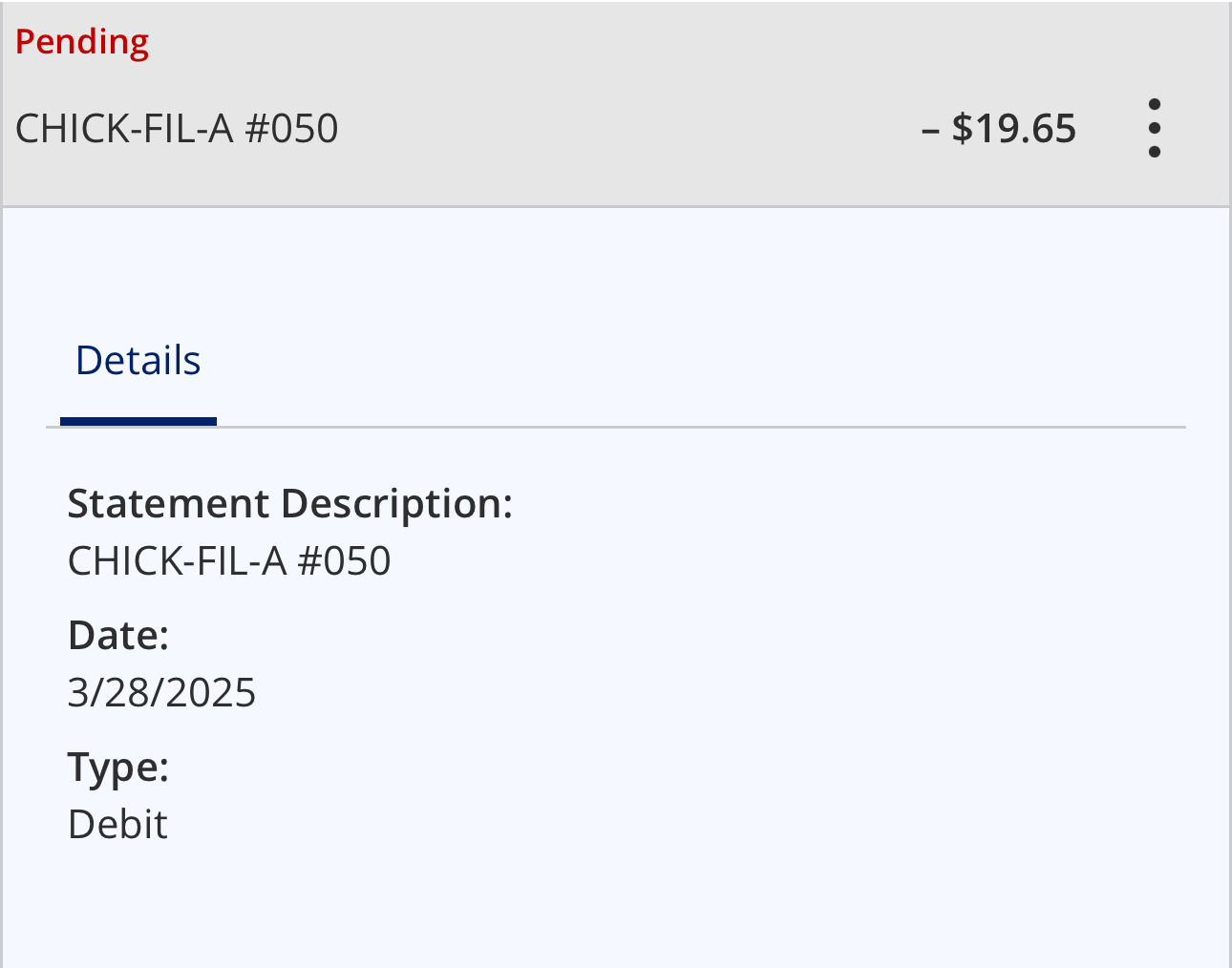Click the #050 in statement description value
Image resolution: width=1232 pixels, height=968 pixels.
[x=344, y=561]
